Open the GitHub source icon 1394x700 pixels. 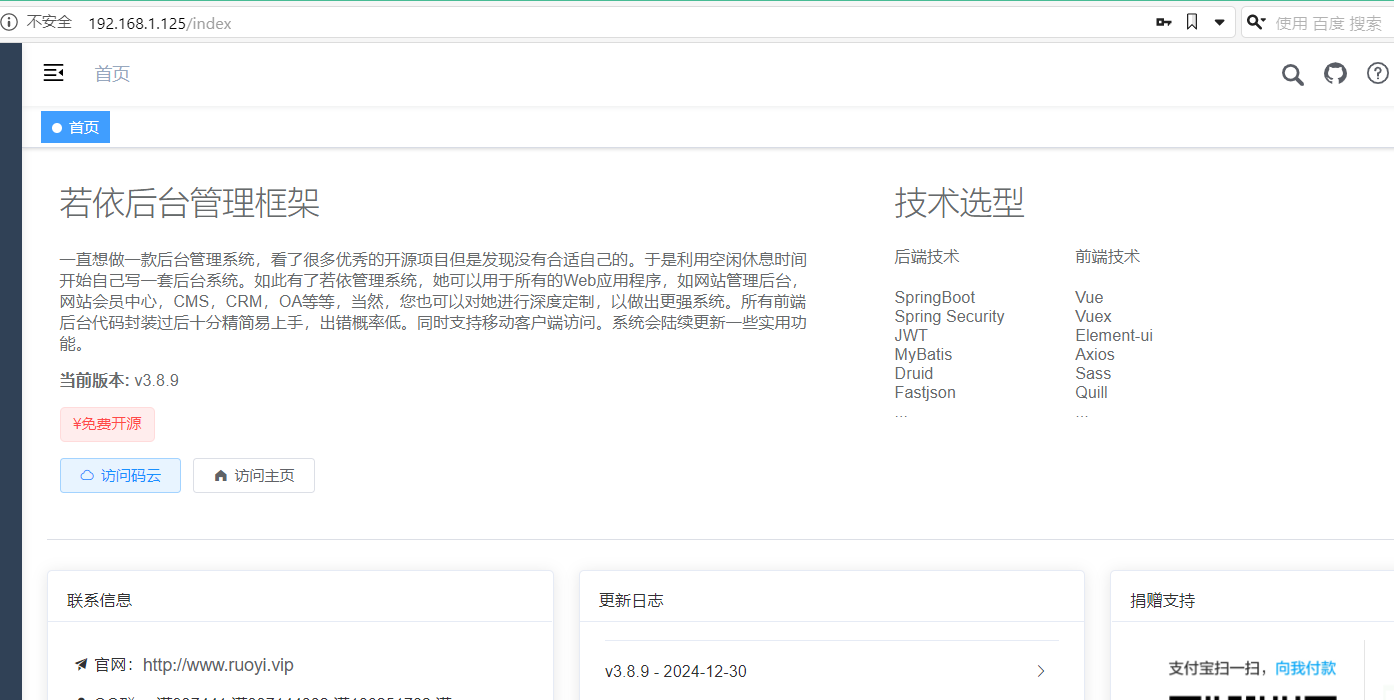[1335, 73]
